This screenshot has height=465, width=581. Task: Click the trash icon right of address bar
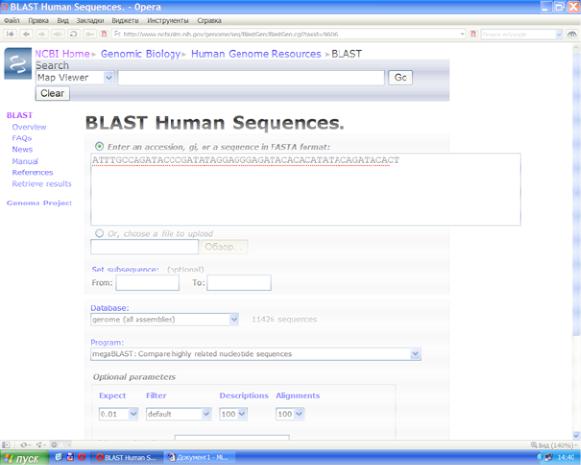tap(473, 34)
